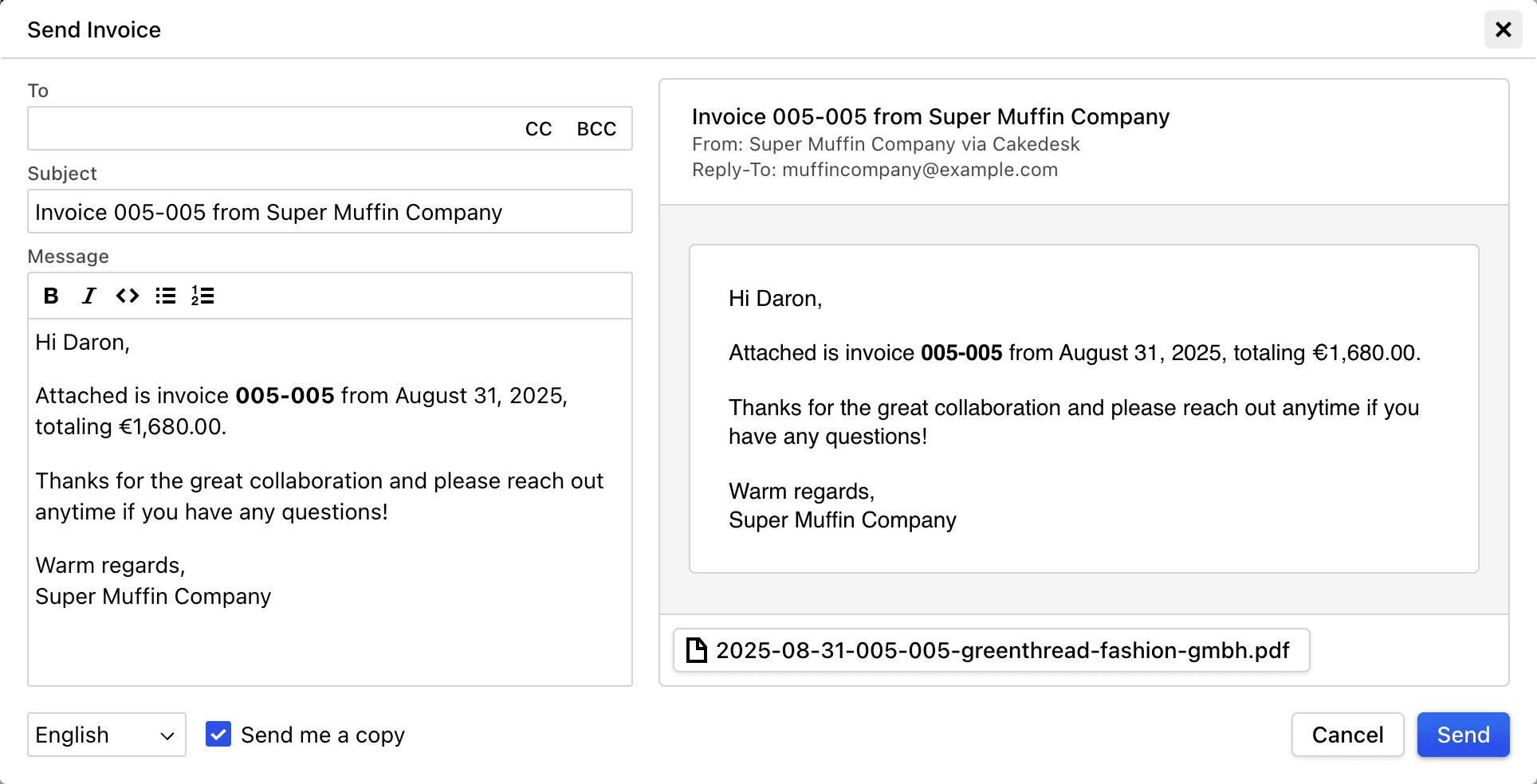Create a bulleted list in the message
The width and height of the screenshot is (1537, 784).
[165, 296]
